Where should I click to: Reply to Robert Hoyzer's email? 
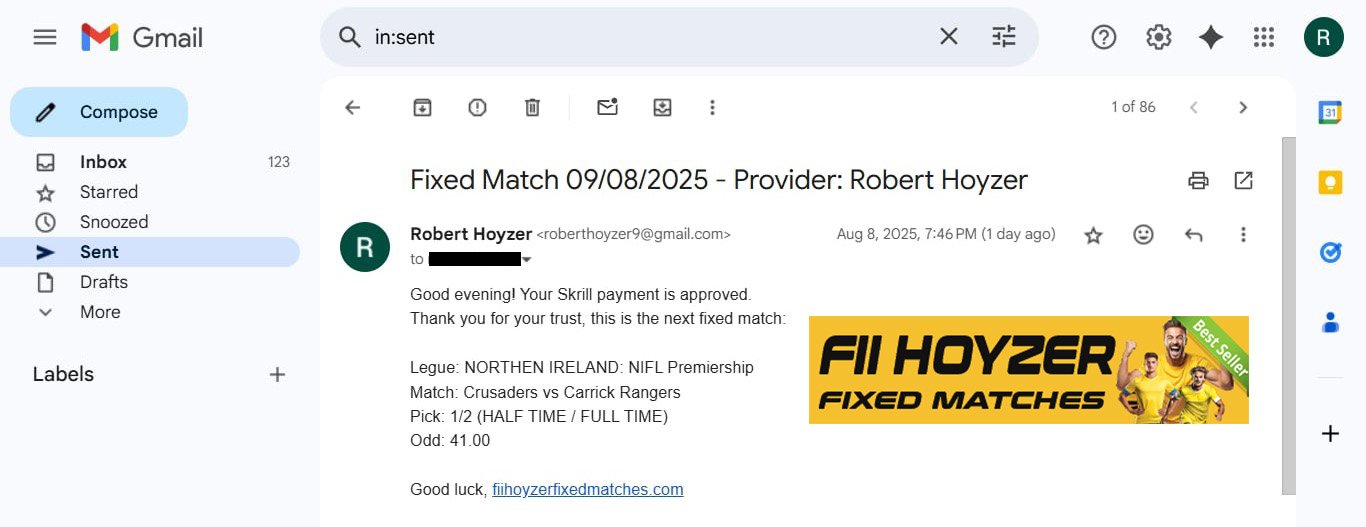1193,235
